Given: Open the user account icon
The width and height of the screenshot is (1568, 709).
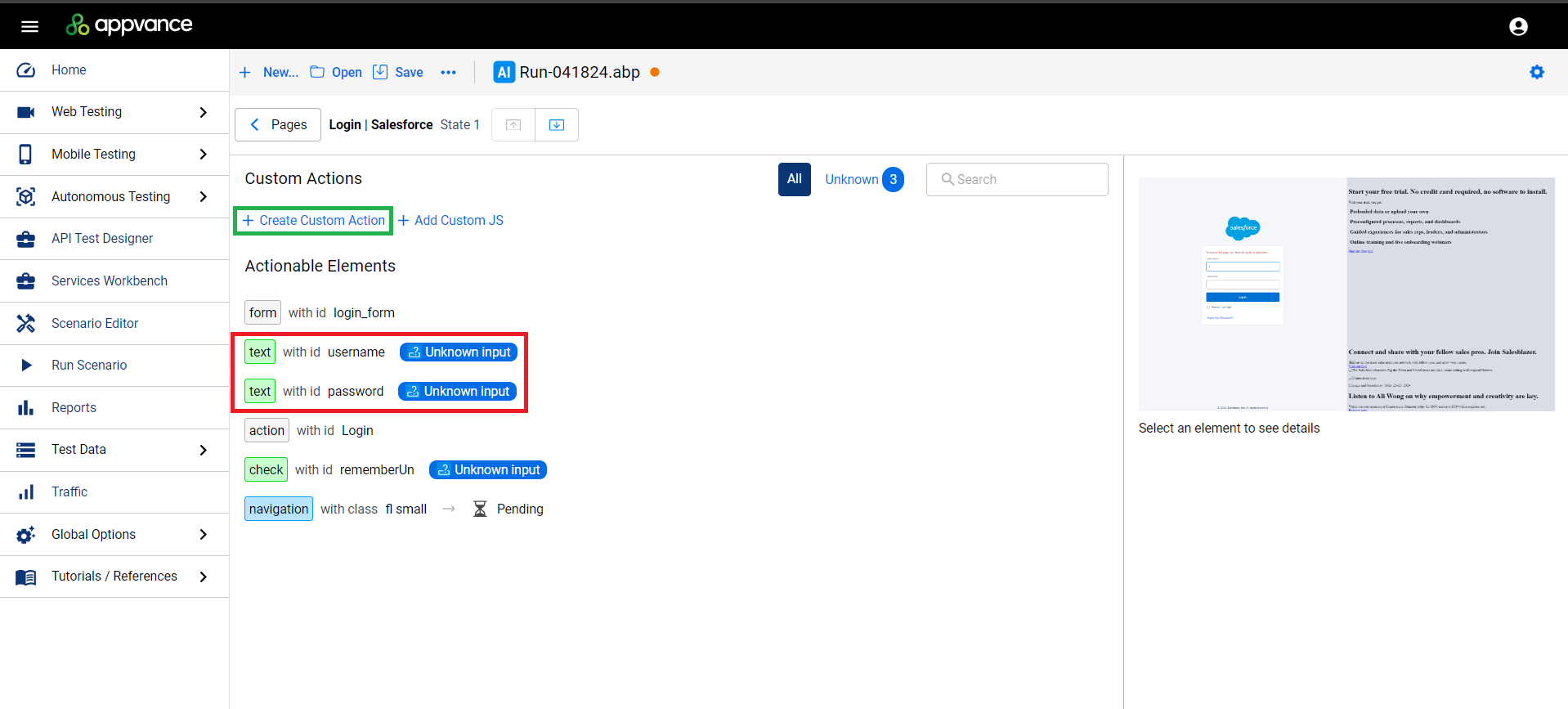Looking at the screenshot, I should (x=1518, y=26).
